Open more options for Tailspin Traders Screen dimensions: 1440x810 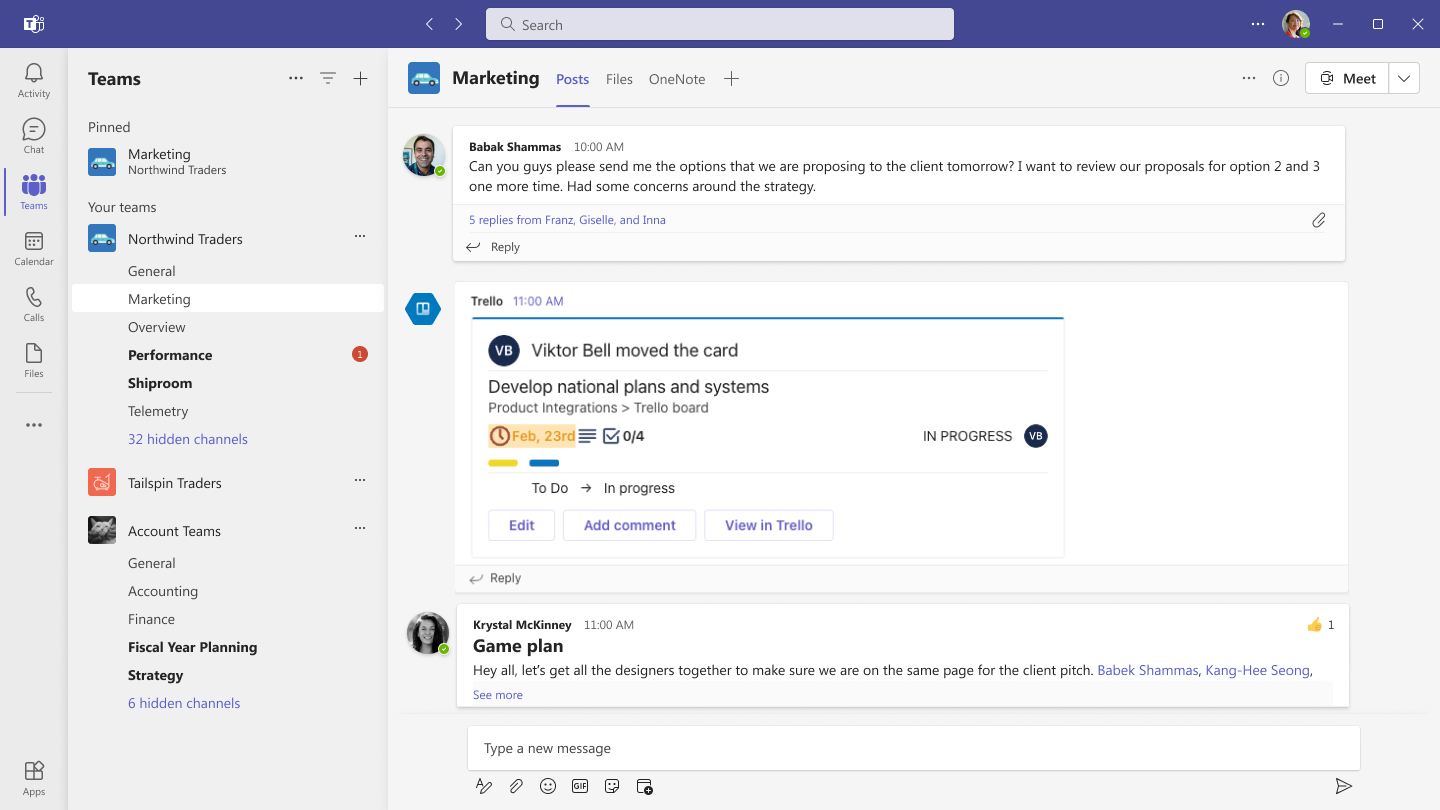pyautogui.click(x=360, y=481)
